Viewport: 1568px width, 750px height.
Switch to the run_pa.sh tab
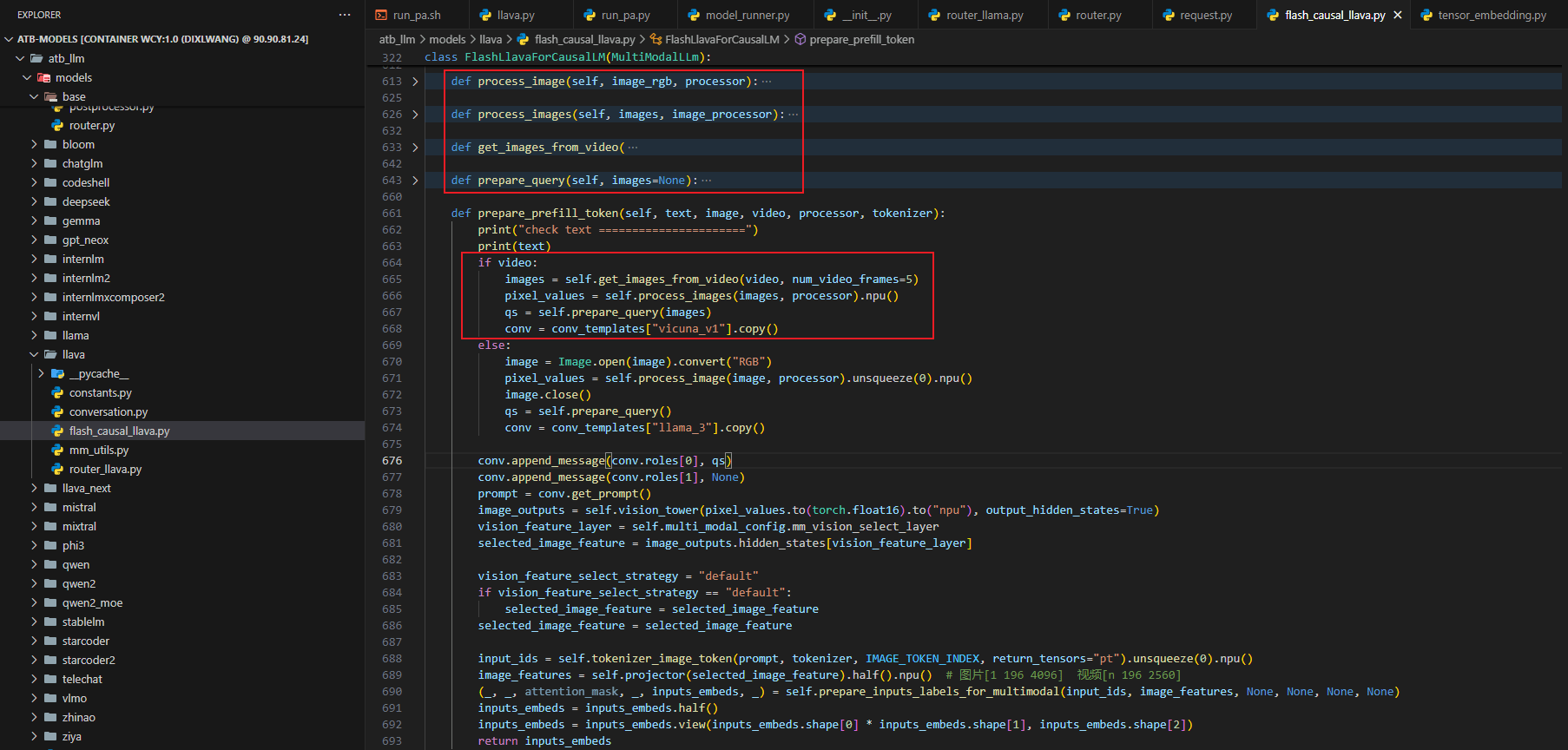[x=417, y=15]
